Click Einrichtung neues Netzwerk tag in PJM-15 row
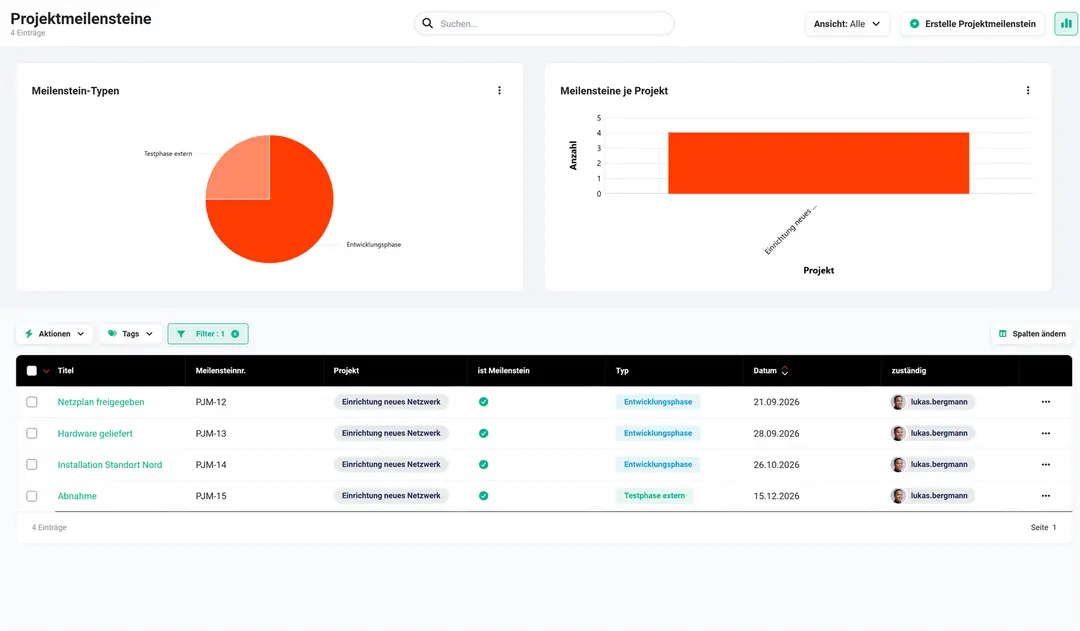1080x631 pixels. pos(391,496)
